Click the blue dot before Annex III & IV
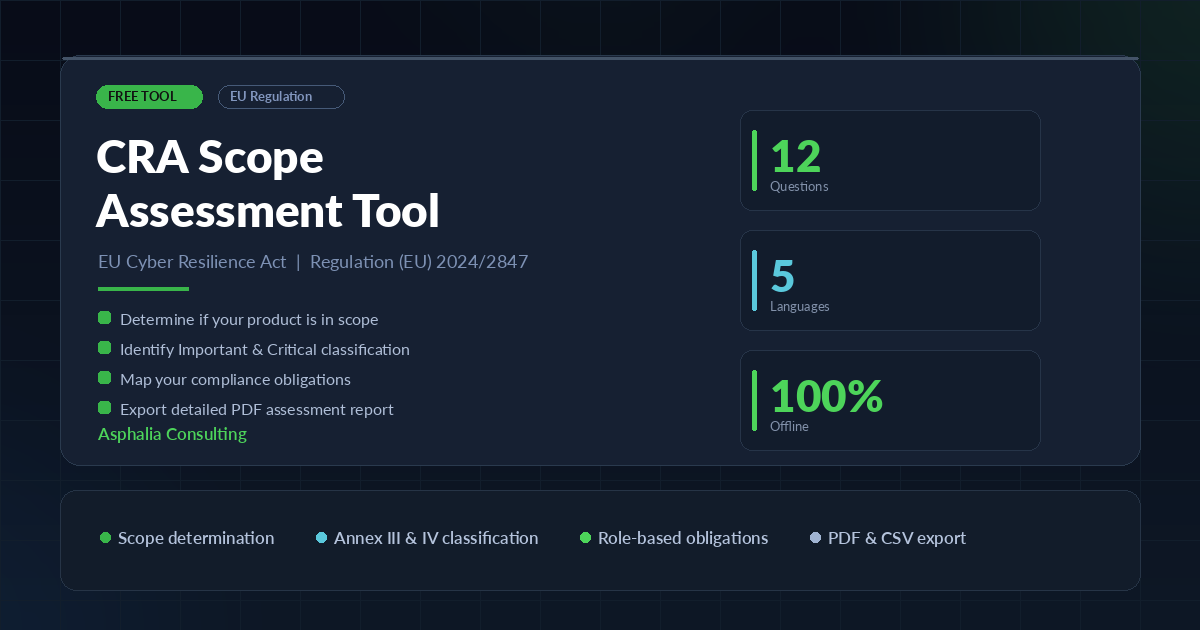This screenshot has height=630, width=1200. point(321,538)
